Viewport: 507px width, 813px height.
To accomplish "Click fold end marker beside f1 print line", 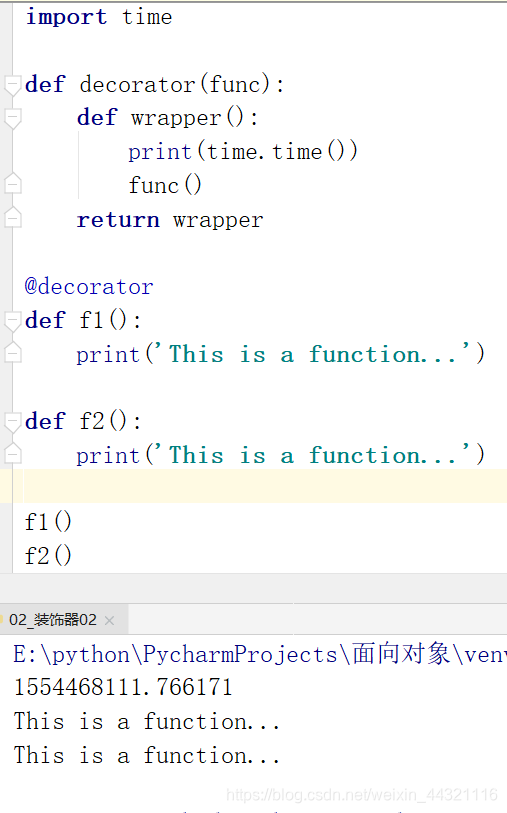I will (12, 352).
